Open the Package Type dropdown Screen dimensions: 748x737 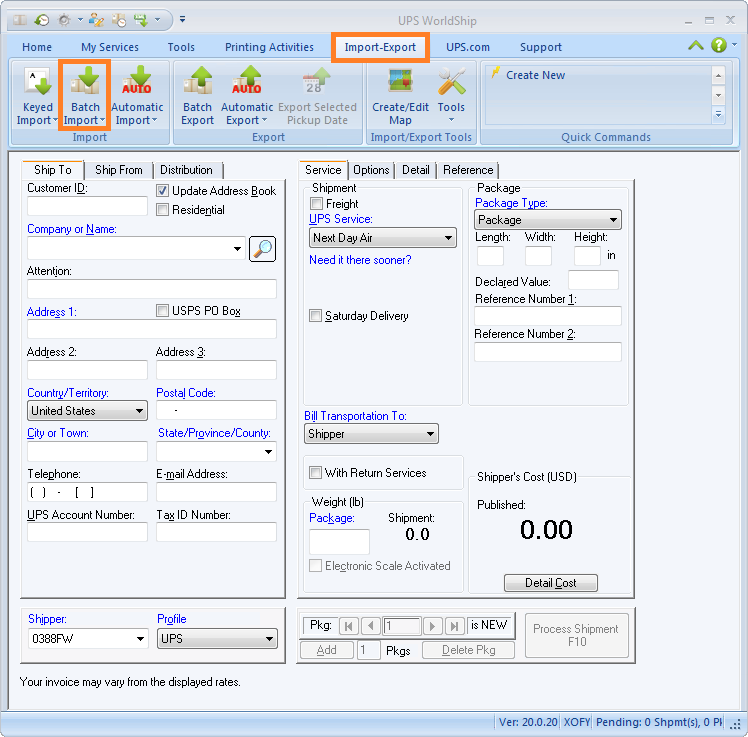coord(548,220)
